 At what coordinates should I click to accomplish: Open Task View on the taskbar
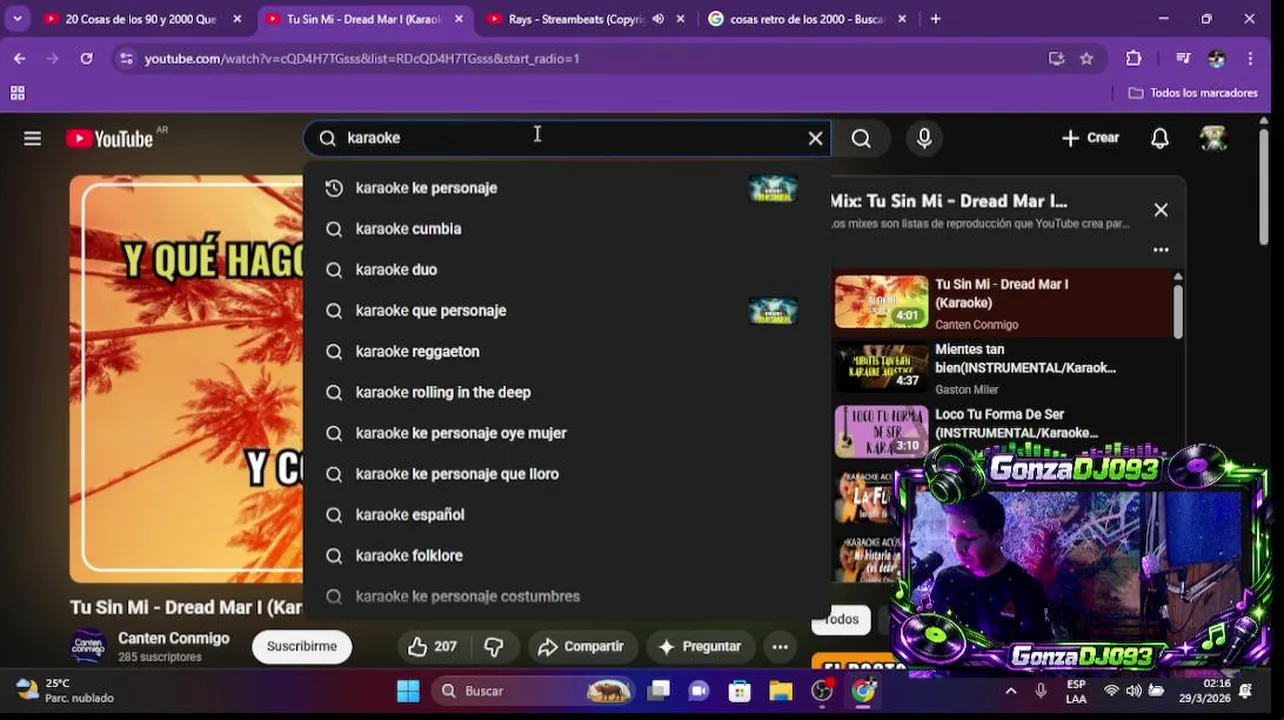[658, 691]
